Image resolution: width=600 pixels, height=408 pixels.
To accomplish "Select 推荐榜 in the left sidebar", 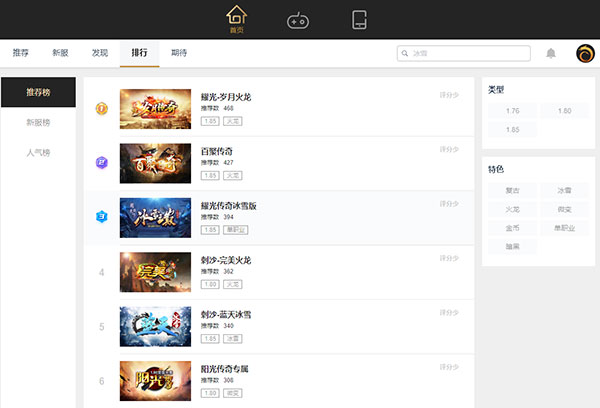I will click(38, 92).
